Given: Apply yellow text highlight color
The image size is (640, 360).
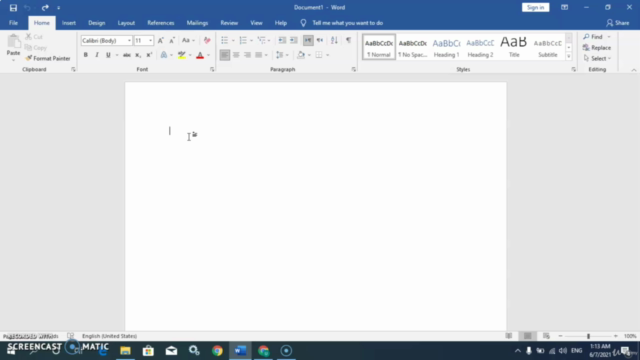Looking at the screenshot, I should pos(182,55).
